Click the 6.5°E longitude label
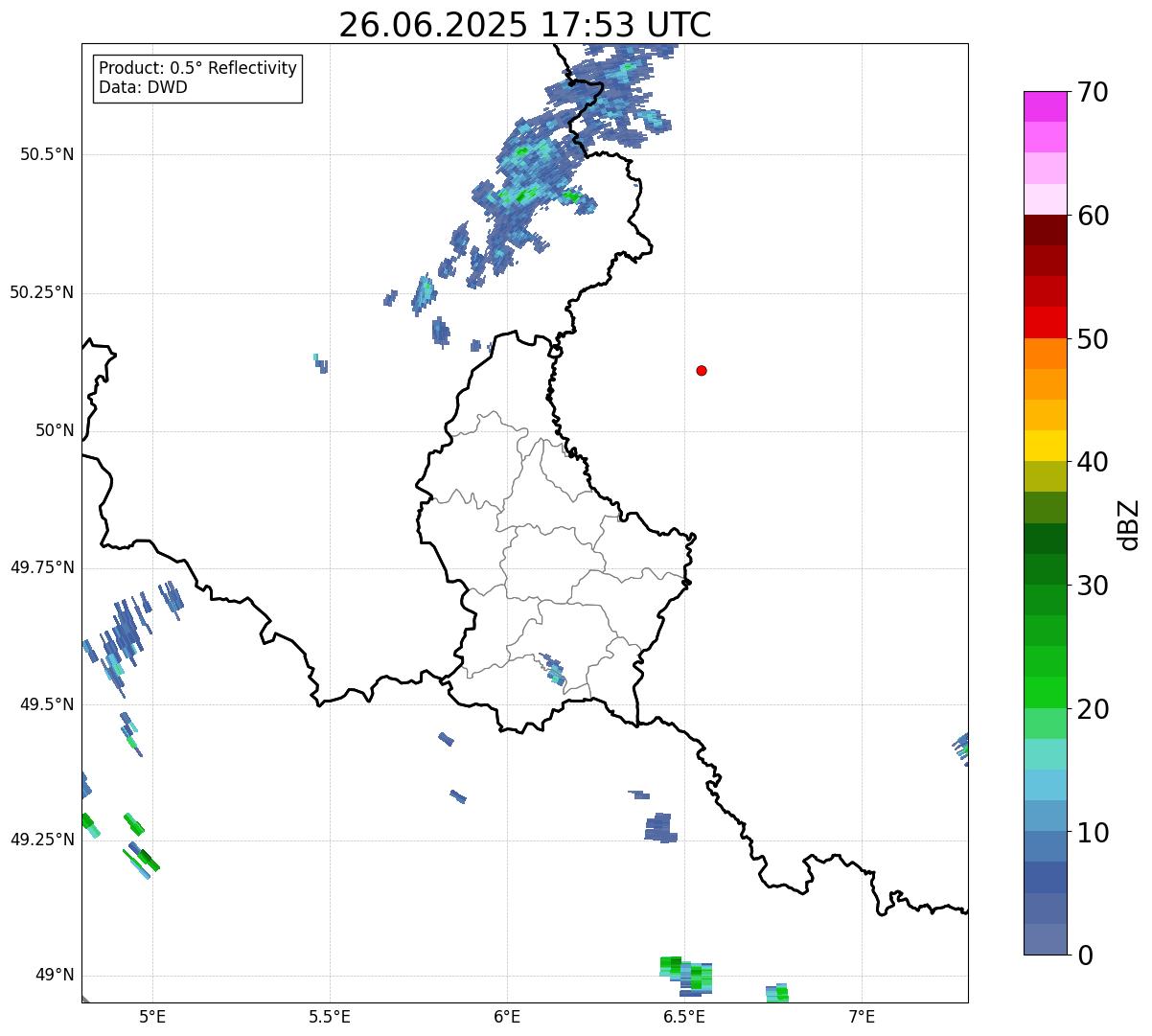The image size is (1152, 1036). pyautogui.click(x=684, y=1016)
